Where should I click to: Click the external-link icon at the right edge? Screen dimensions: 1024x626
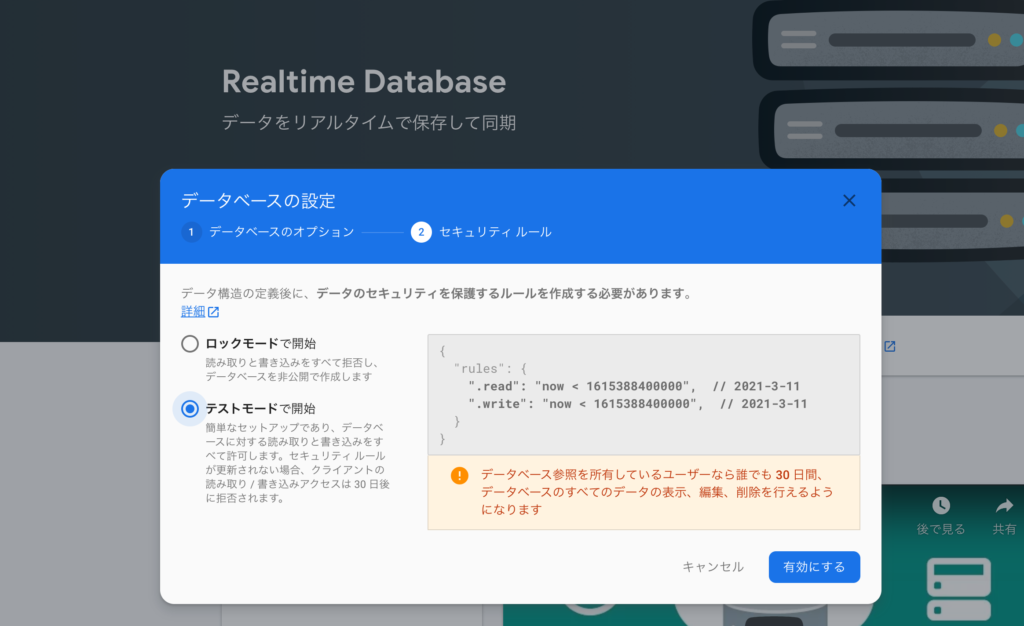[x=889, y=346]
